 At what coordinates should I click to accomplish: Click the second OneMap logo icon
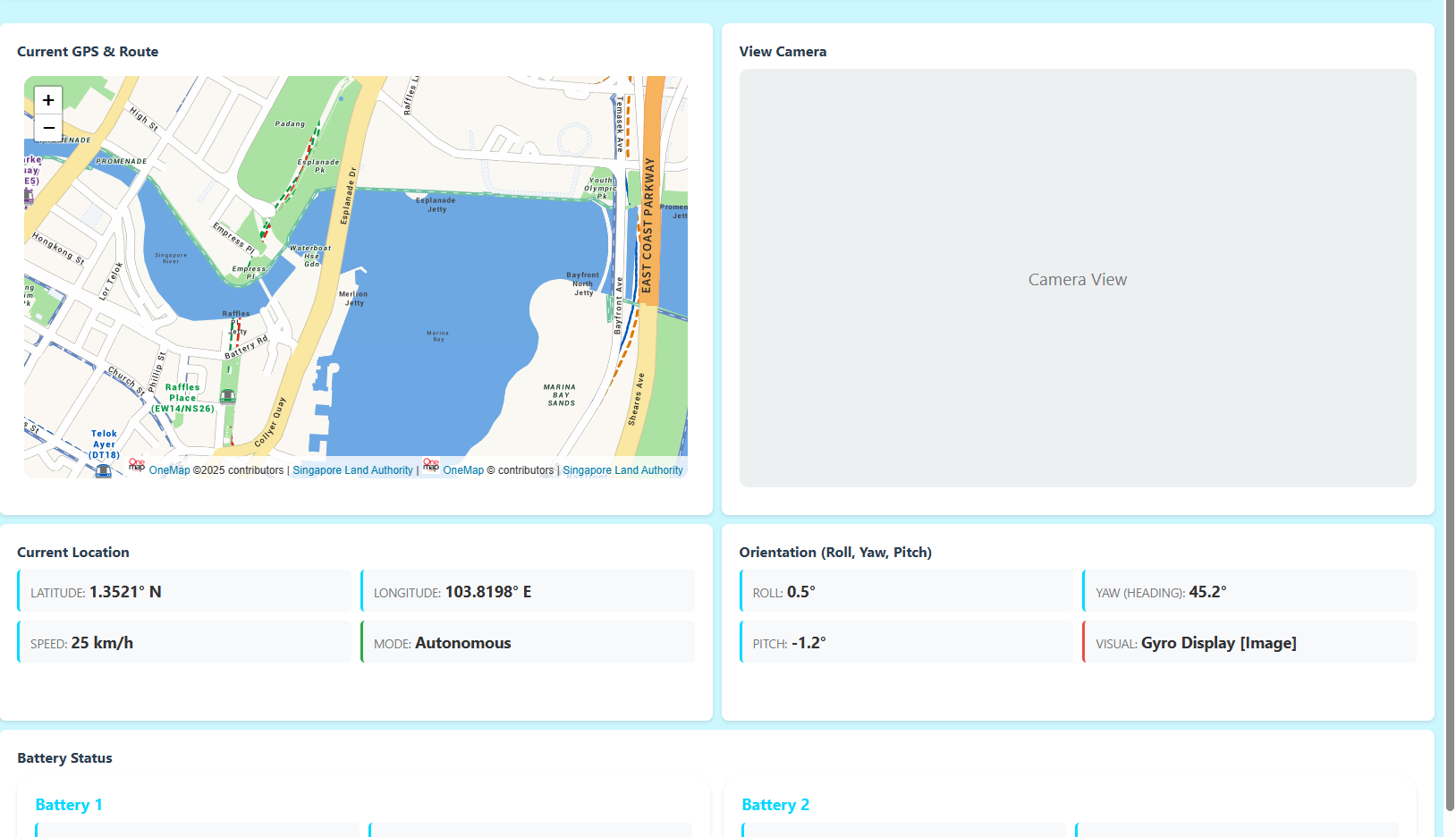pyautogui.click(x=431, y=465)
